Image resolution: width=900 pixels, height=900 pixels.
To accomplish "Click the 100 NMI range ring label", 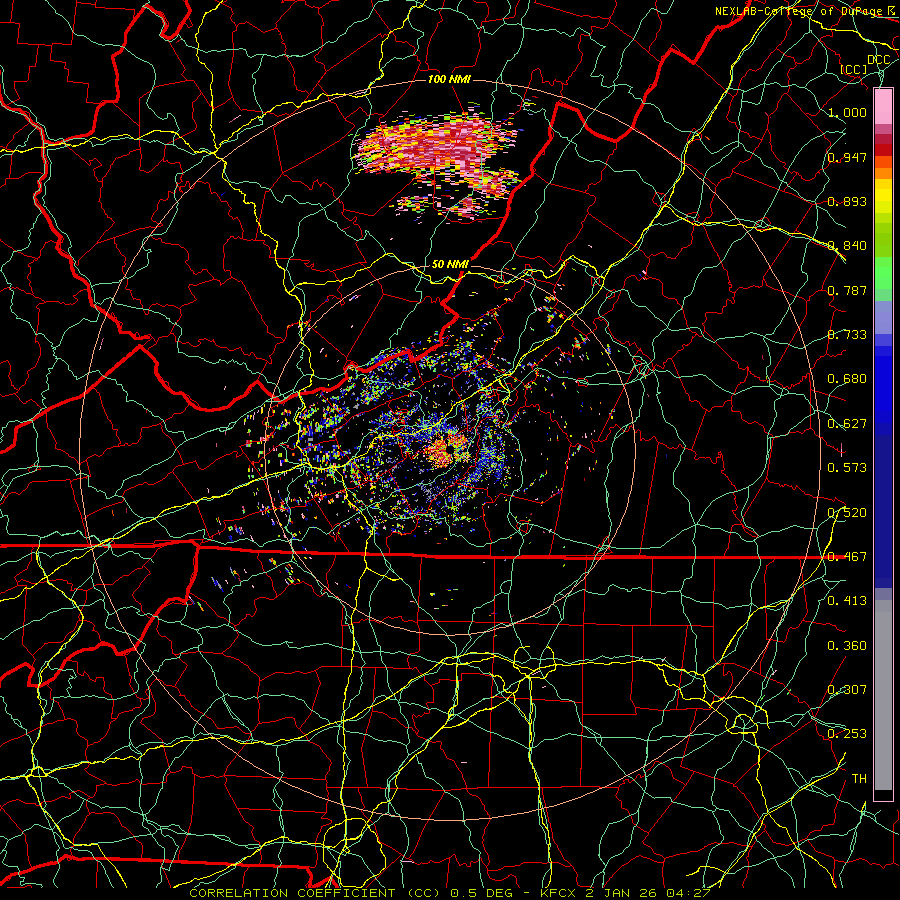I will pos(449,79).
